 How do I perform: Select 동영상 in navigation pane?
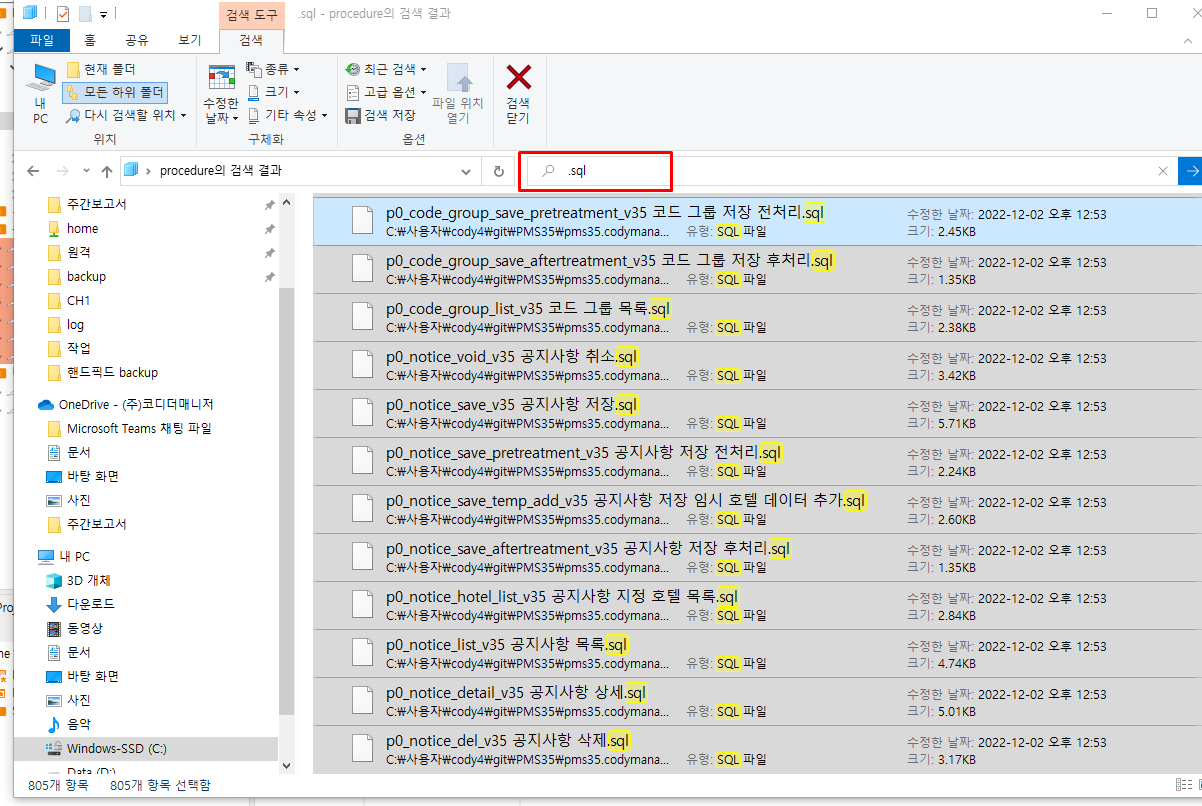(x=84, y=628)
